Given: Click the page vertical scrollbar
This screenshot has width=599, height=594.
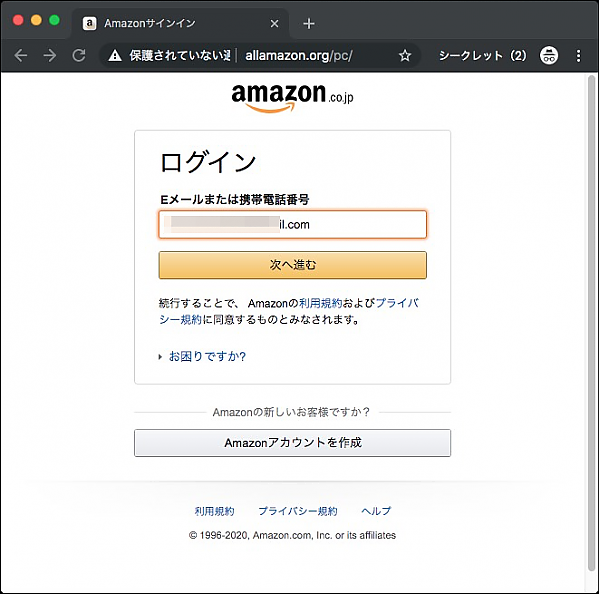Looking at the screenshot, I should (x=591, y=323).
